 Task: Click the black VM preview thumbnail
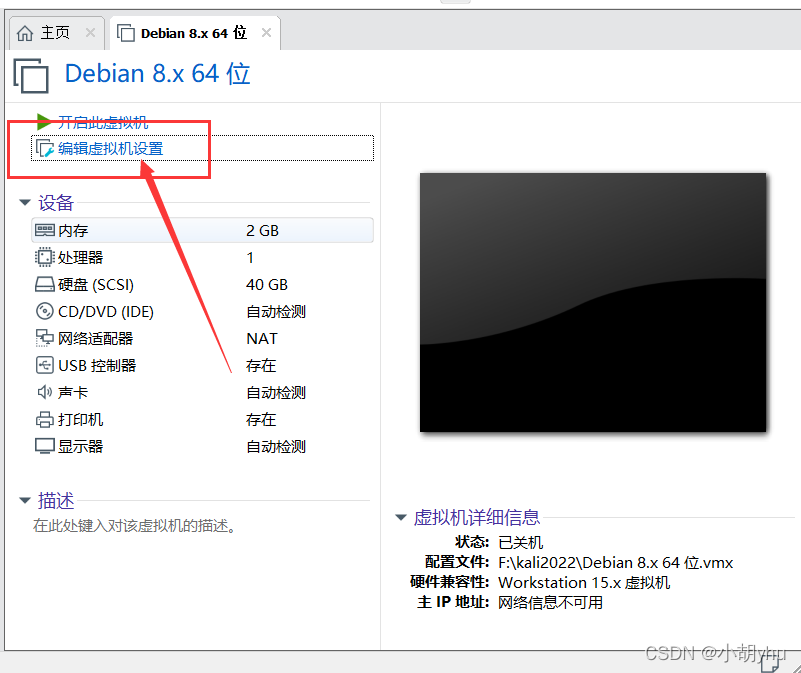(x=593, y=303)
